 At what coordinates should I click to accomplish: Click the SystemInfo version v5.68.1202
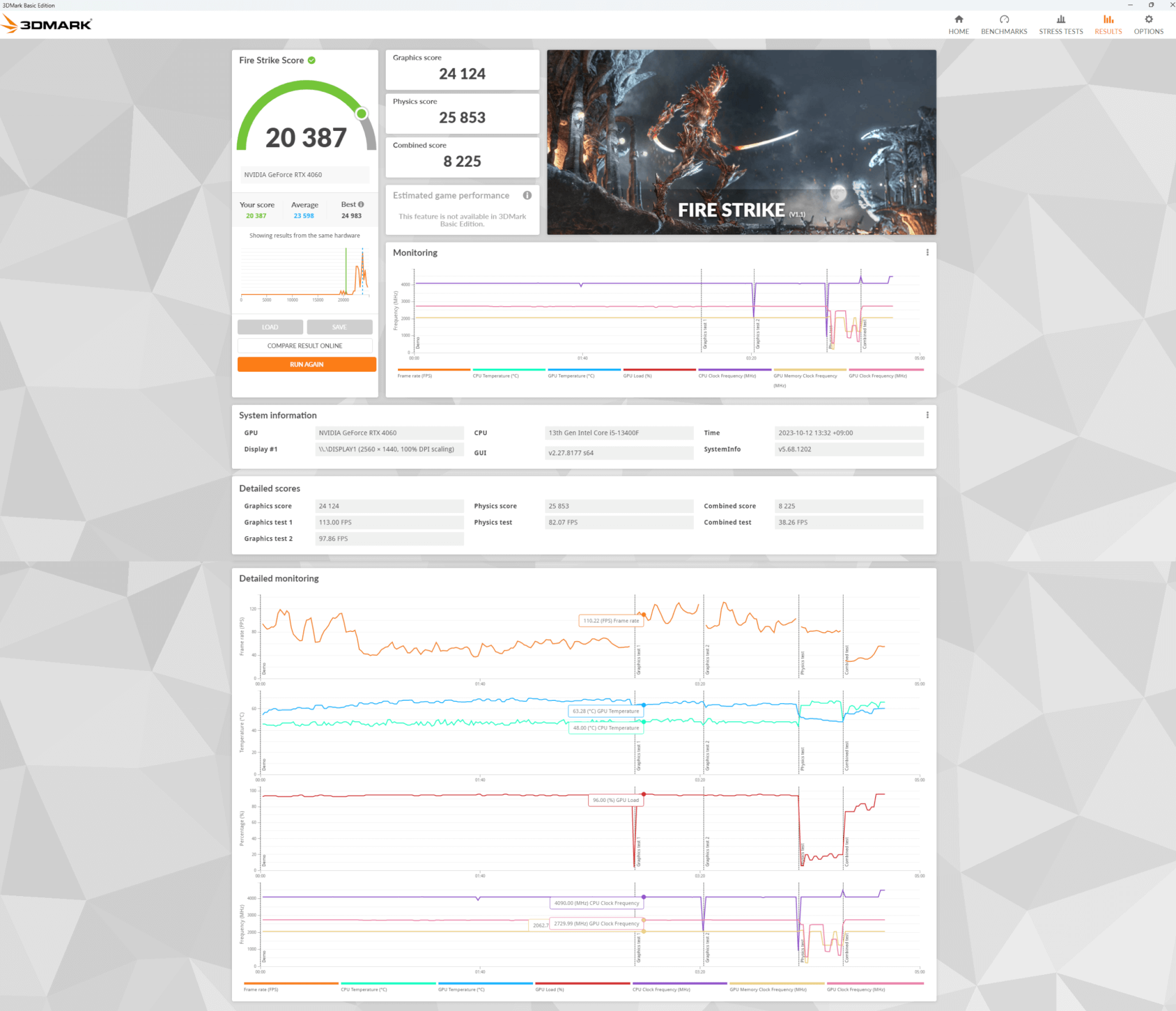[x=849, y=449]
